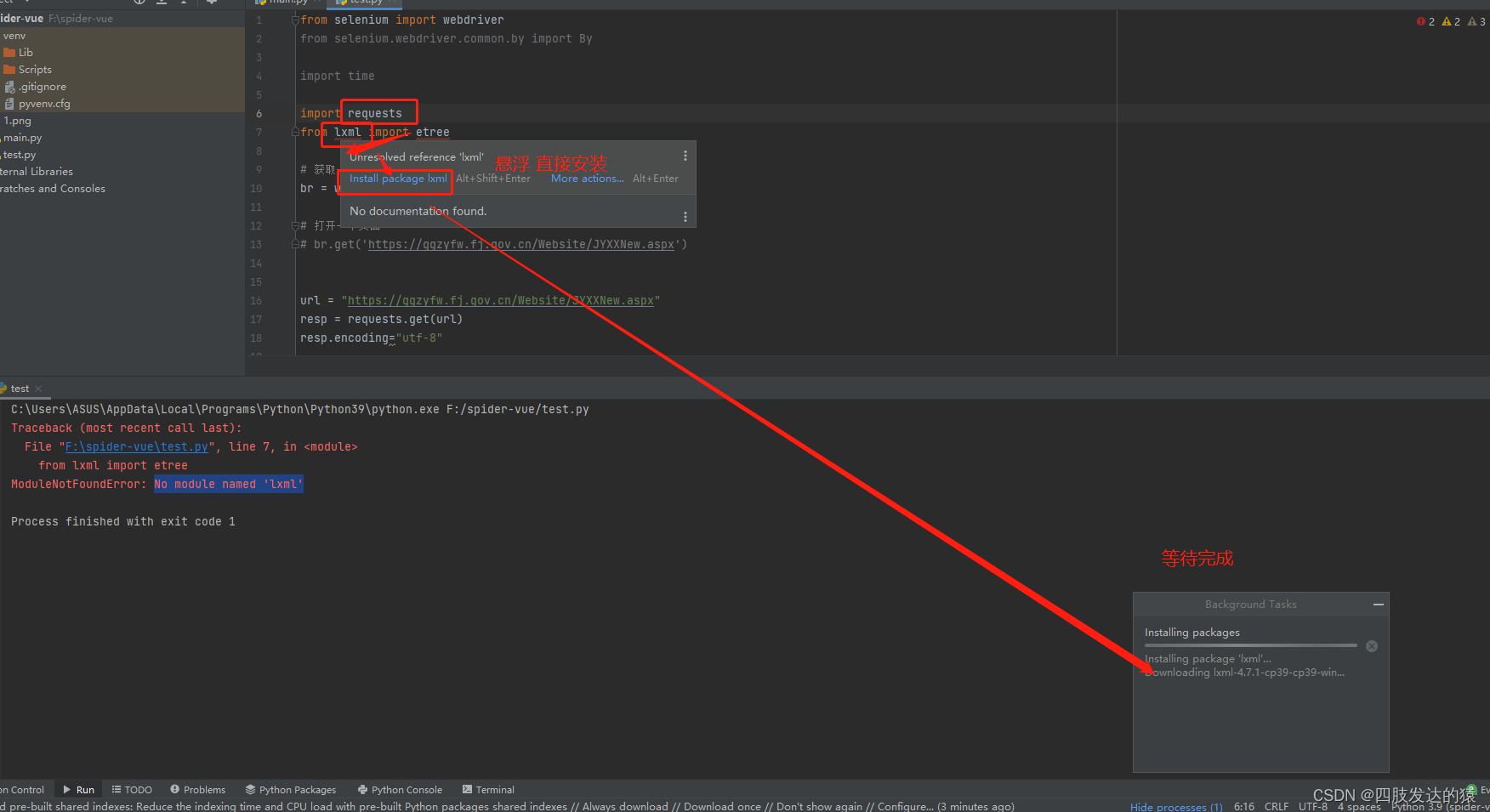Viewport: 1490px width, 812px height.
Task: Click the word requests on line 6
Action: tap(375, 113)
